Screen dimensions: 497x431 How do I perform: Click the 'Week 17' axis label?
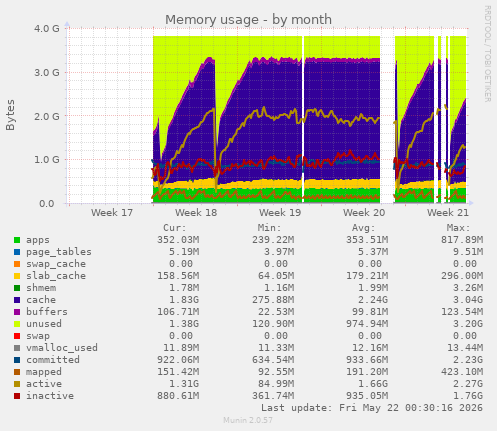point(112,213)
